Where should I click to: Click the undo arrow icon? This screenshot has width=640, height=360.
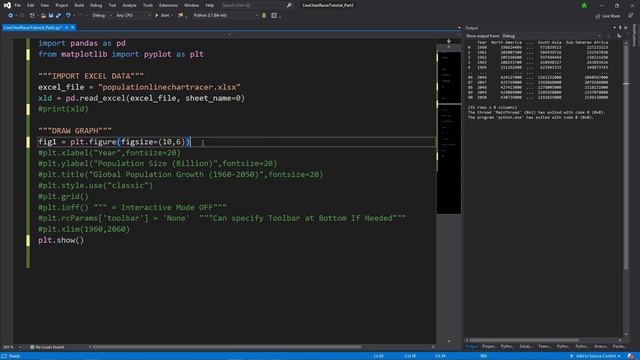coord(68,16)
